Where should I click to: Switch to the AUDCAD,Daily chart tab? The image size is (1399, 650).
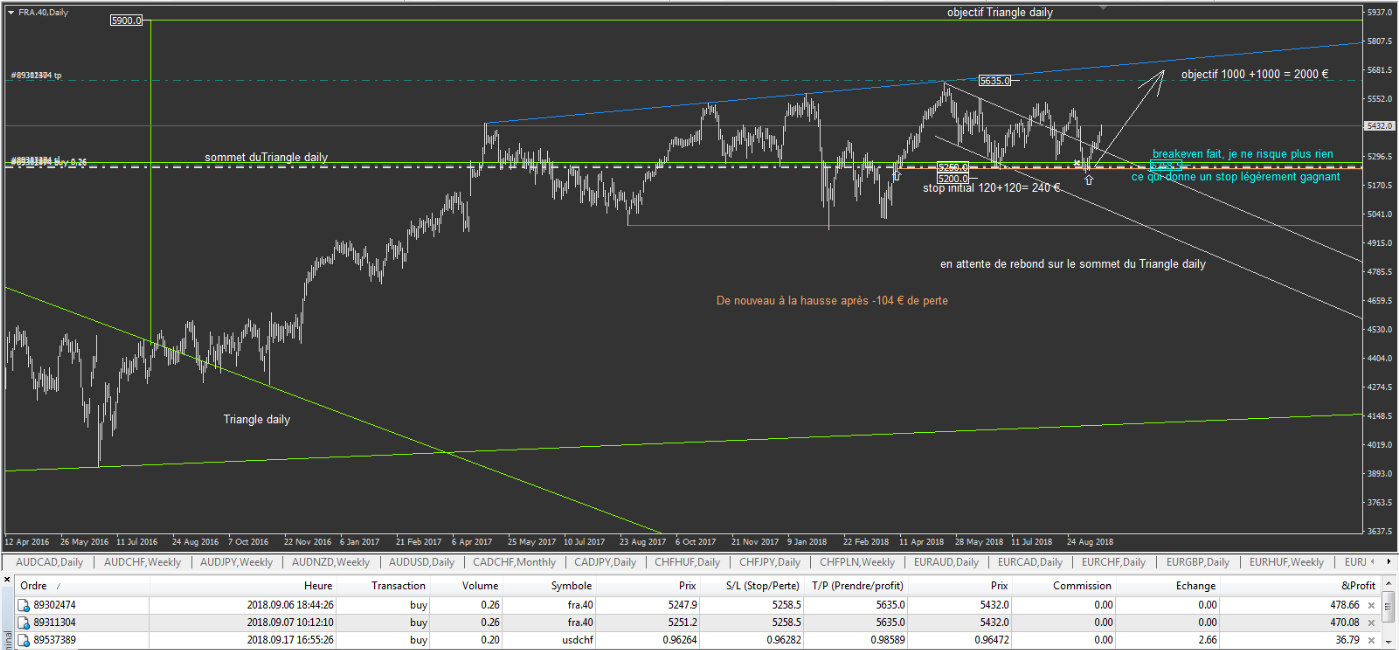tap(50, 562)
